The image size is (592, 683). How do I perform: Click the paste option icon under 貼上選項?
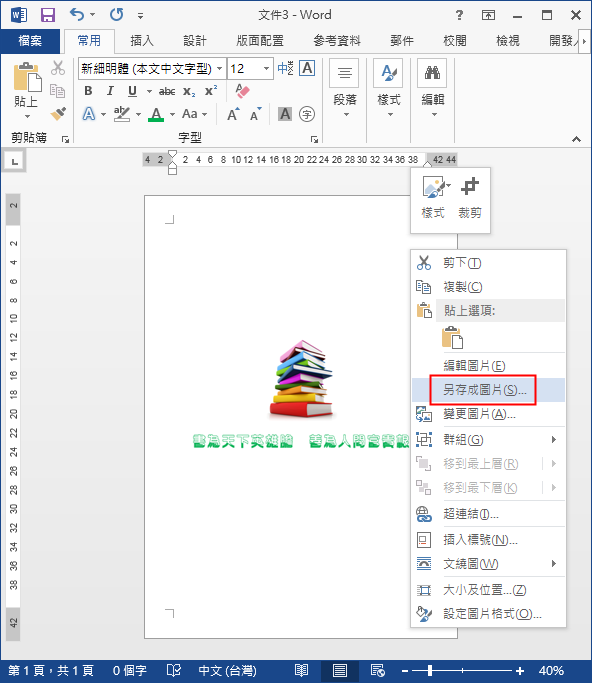click(x=453, y=338)
